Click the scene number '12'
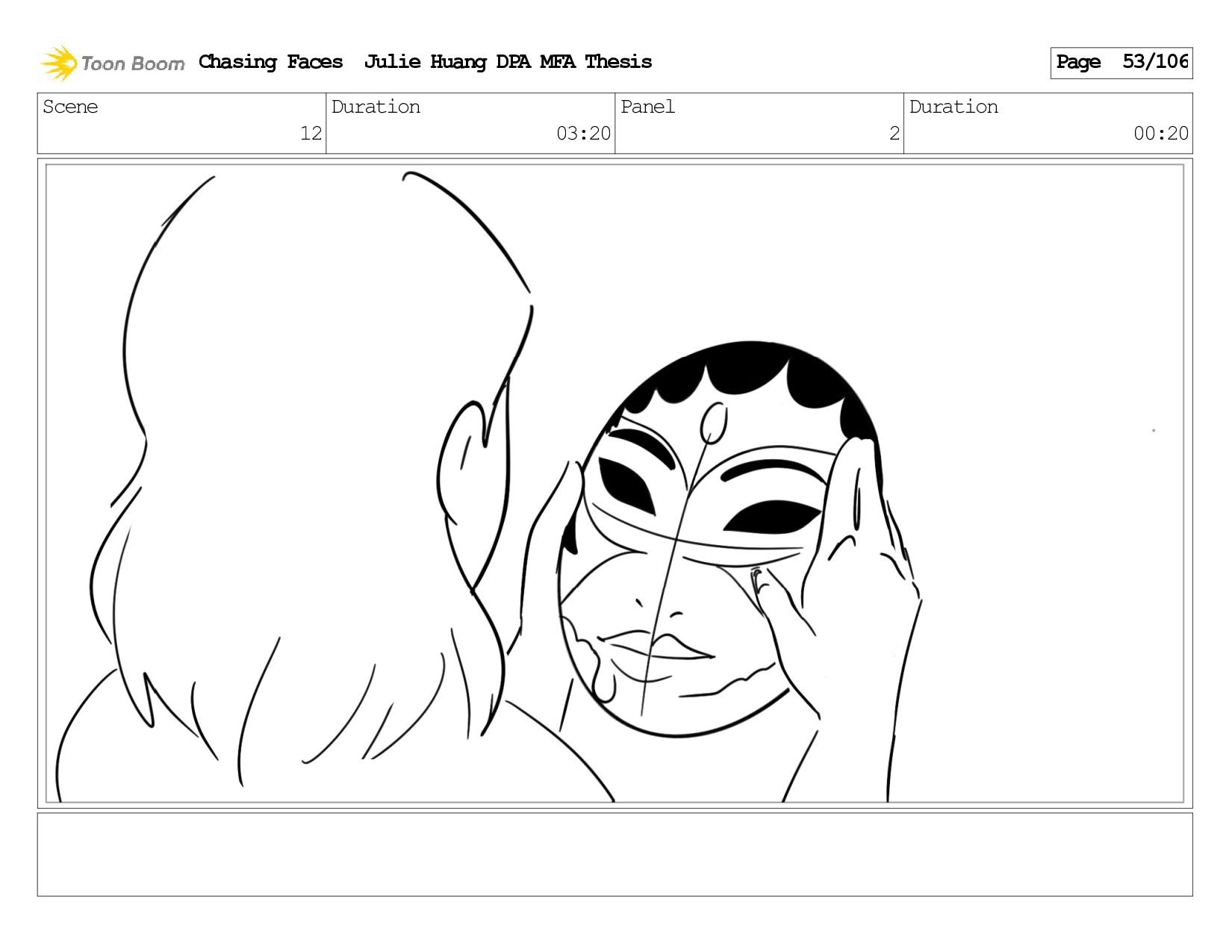 point(311,134)
